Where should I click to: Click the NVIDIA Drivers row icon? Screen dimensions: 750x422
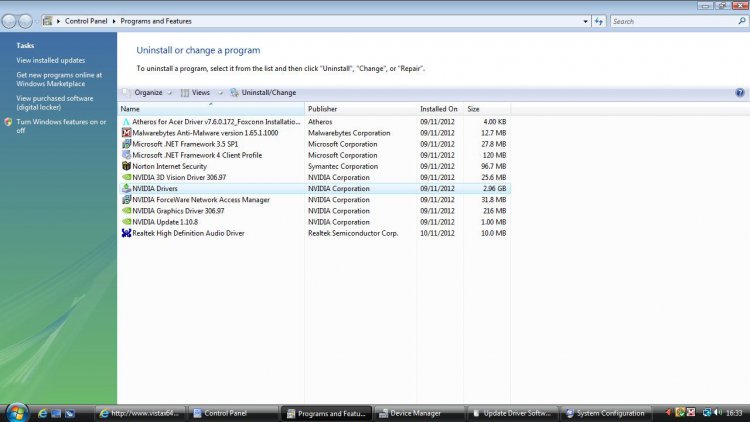click(x=126, y=189)
